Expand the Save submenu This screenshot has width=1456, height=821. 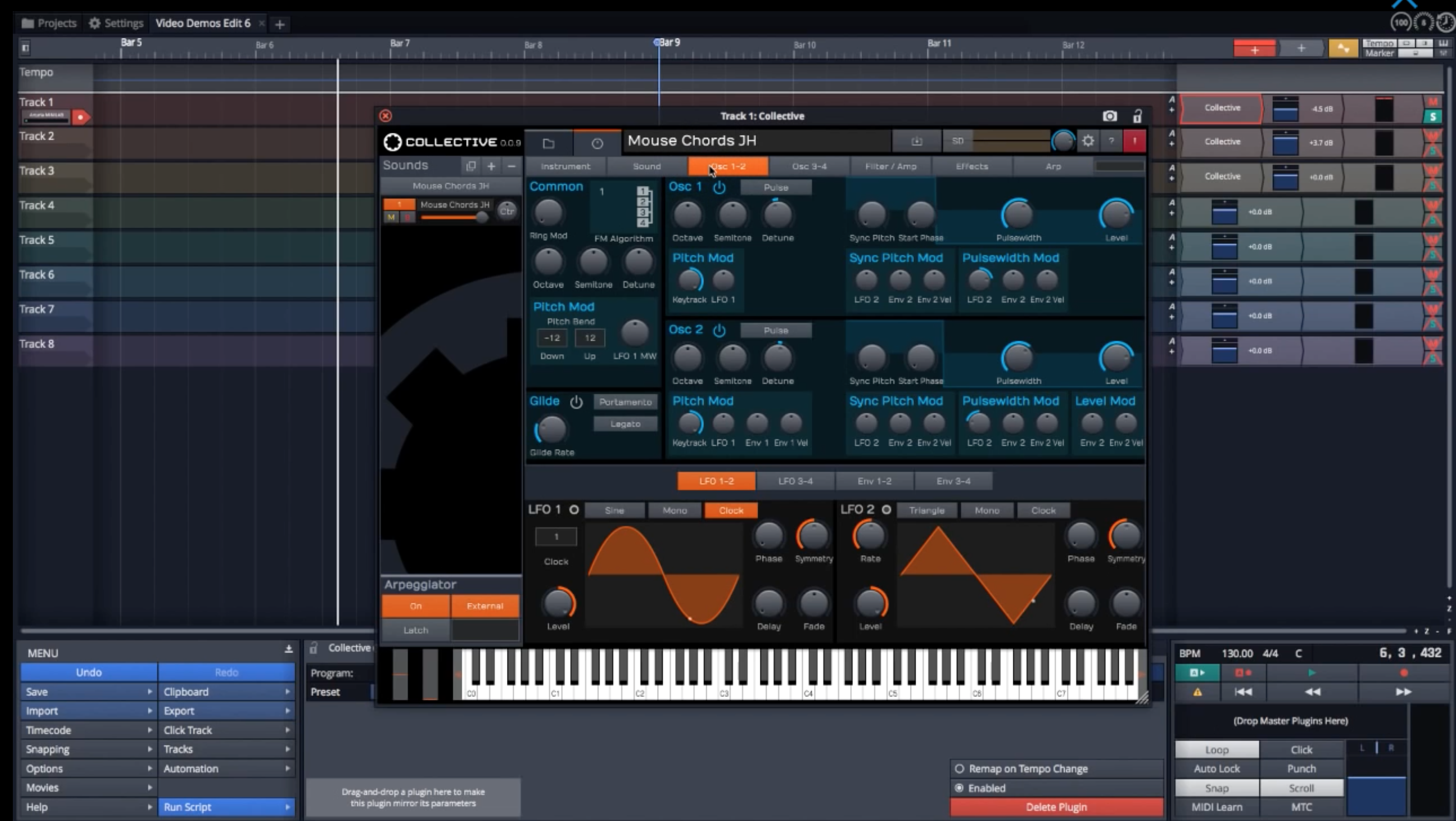[x=89, y=692]
